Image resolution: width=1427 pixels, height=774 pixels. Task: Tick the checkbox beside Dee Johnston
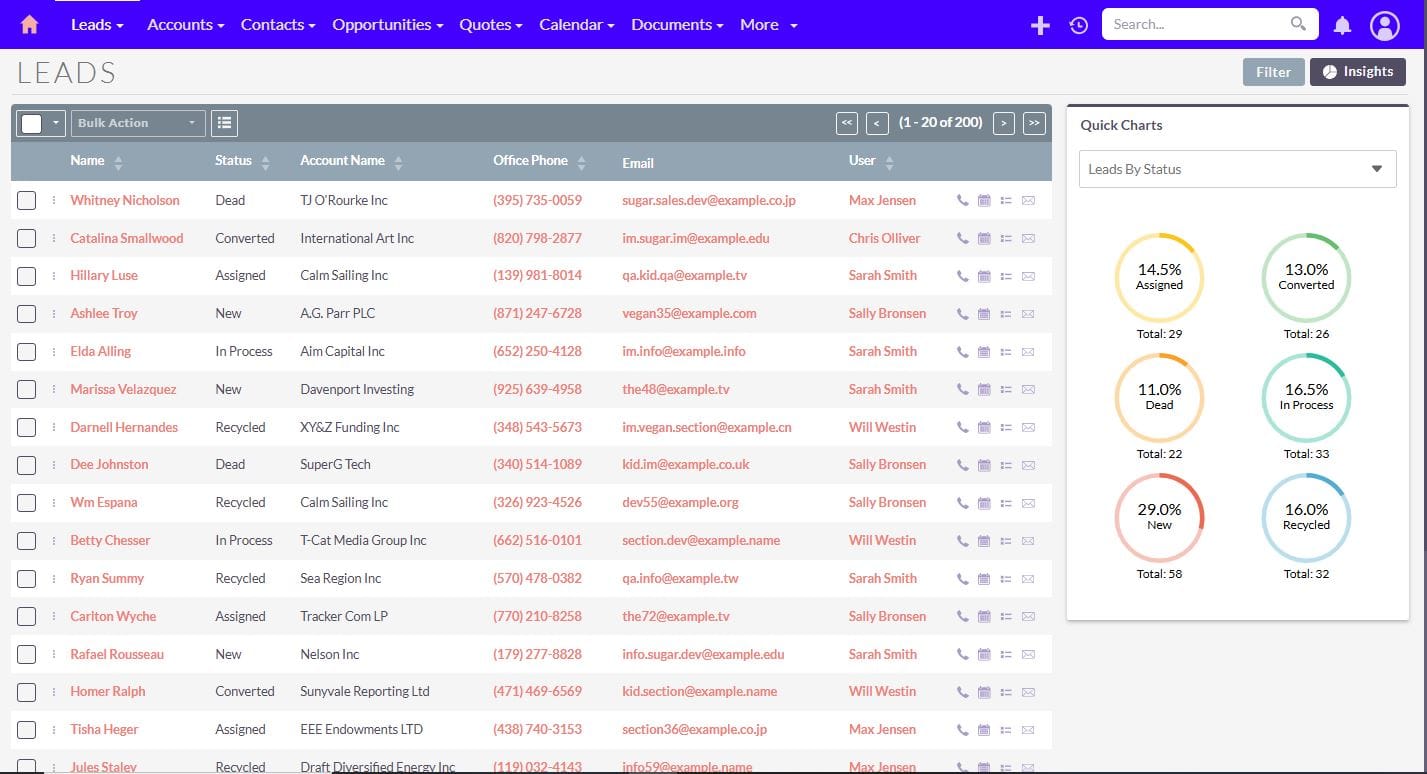pos(27,465)
